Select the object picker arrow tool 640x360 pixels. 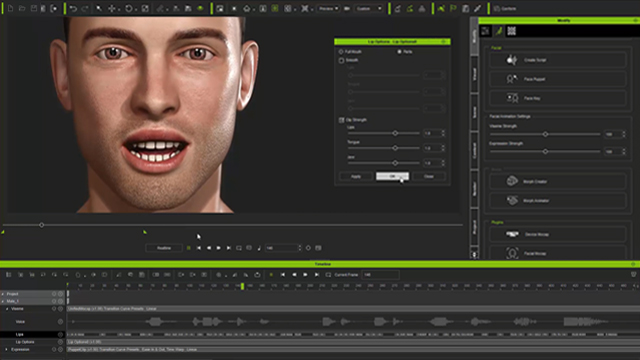click(99, 9)
